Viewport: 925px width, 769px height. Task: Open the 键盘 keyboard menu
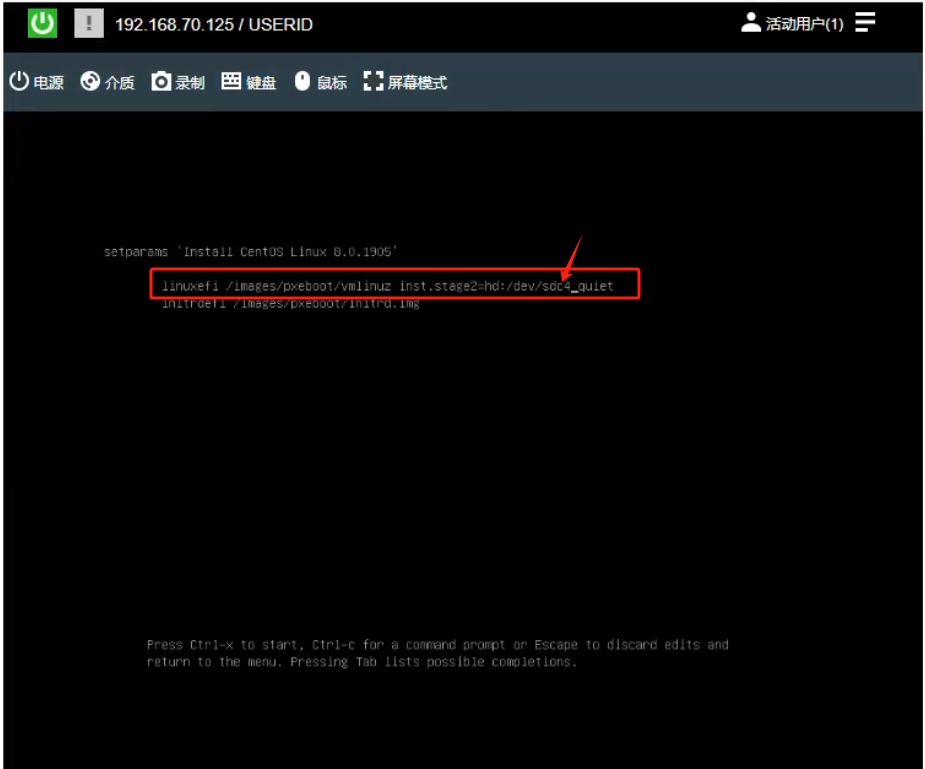coord(249,81)
